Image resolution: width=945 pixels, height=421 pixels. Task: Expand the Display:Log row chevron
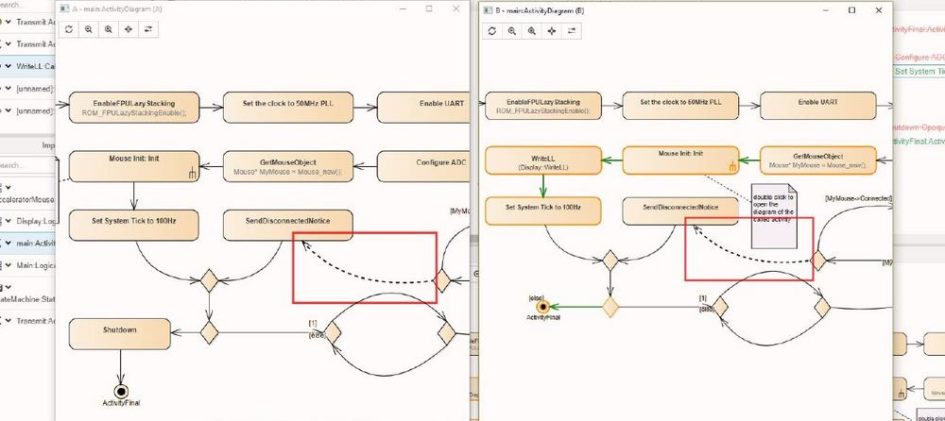coord(8,220)
